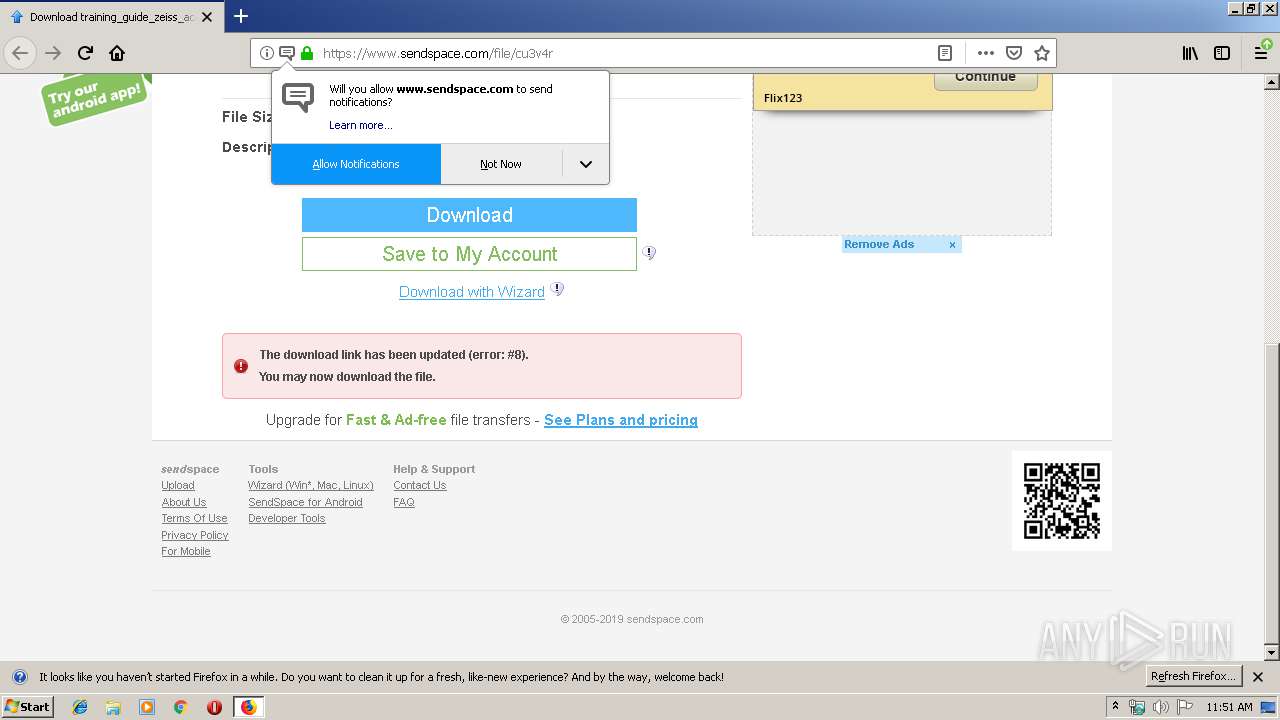Open the Upload footer link
1280x720 pixels.
(178, 485)
